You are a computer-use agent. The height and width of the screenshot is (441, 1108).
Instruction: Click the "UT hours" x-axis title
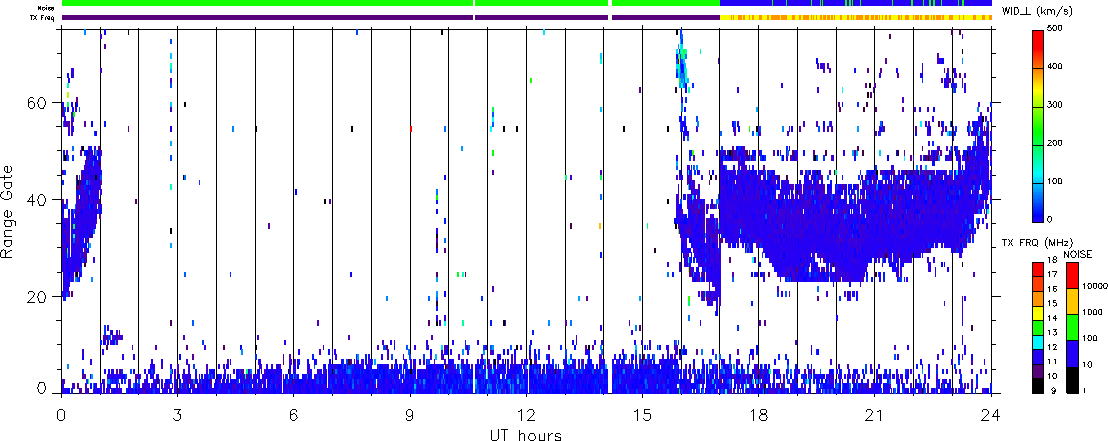point(526,434)
